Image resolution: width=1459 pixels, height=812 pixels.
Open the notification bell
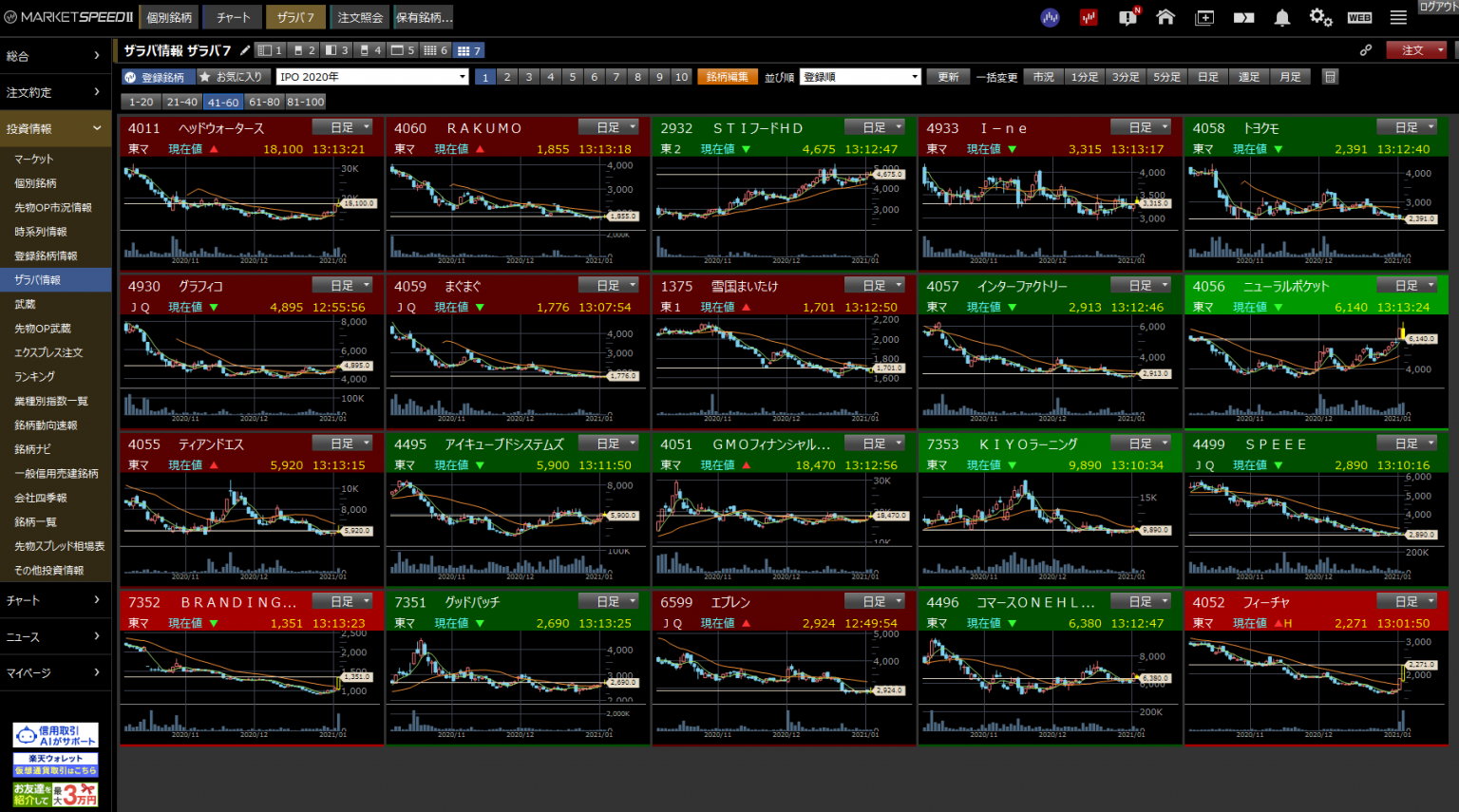pyautogui.click(x=1281, y=17)
